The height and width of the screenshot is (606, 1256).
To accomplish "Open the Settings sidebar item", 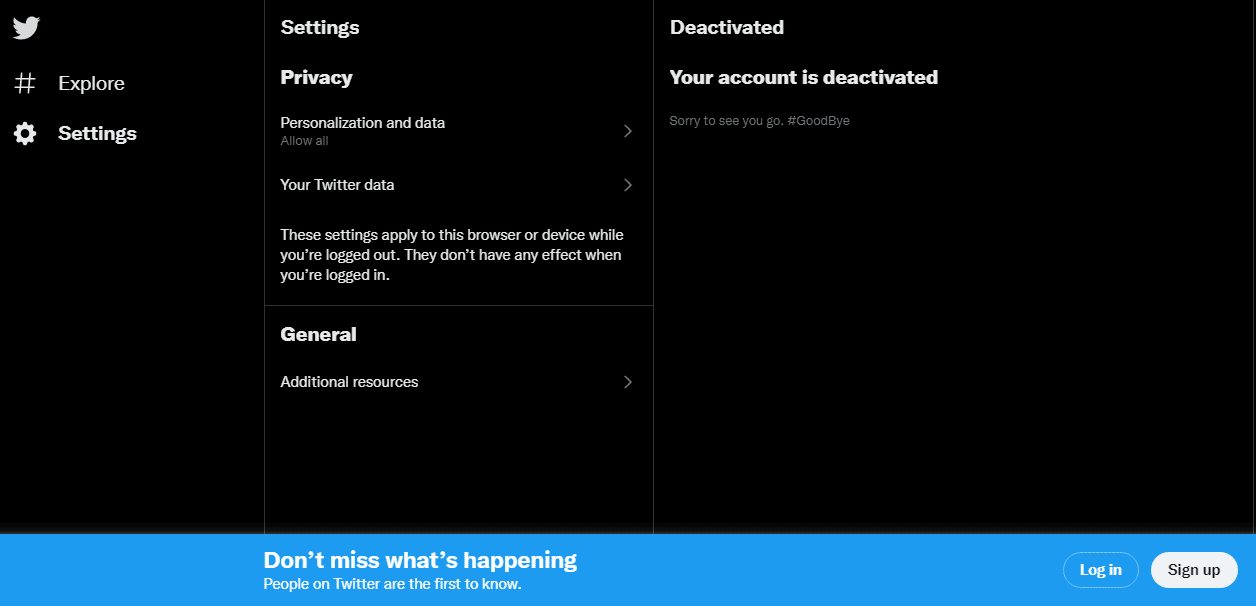I will click(x=76, y=134).
